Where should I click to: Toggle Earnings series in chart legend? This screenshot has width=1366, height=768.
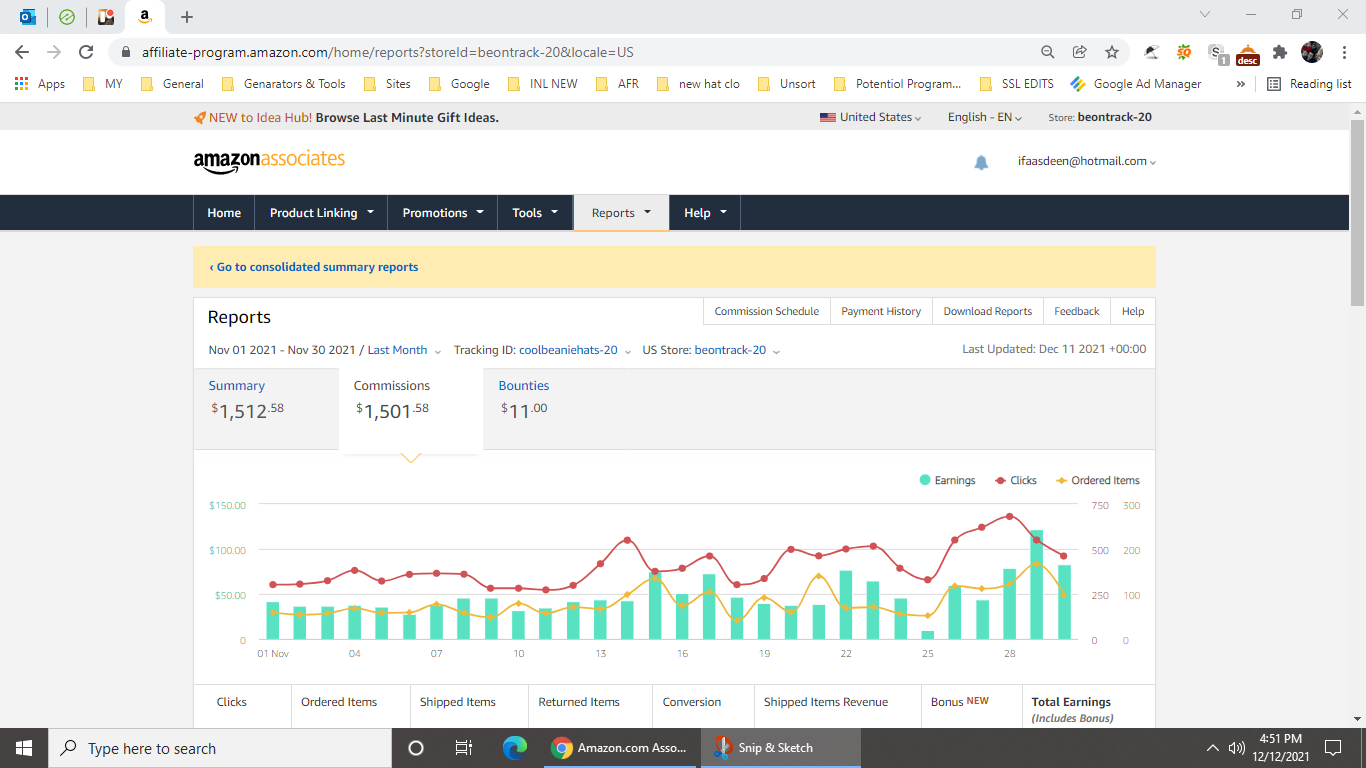pyautogui.click(x=947, y=481)
